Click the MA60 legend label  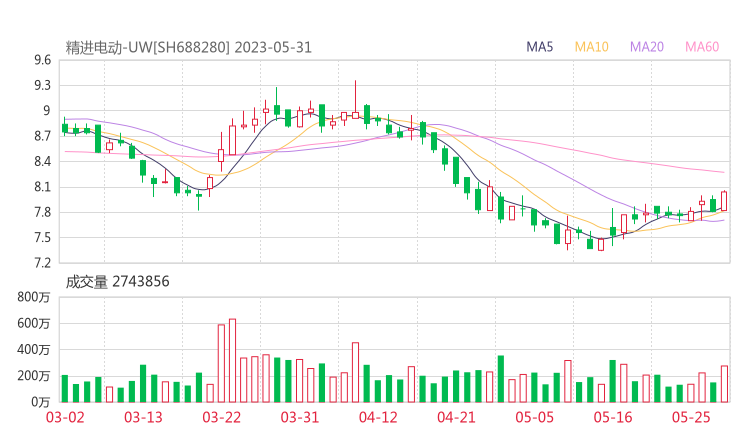702,47
